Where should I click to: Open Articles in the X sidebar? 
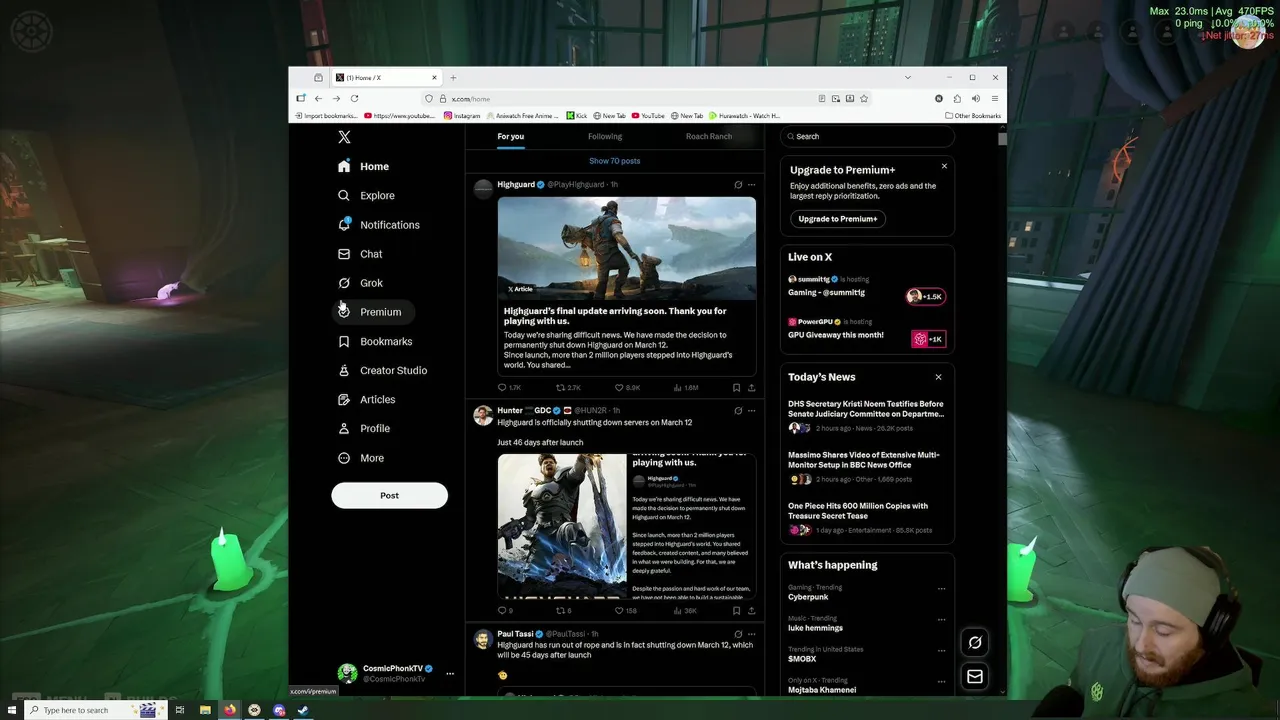click(x=367, y=400)
